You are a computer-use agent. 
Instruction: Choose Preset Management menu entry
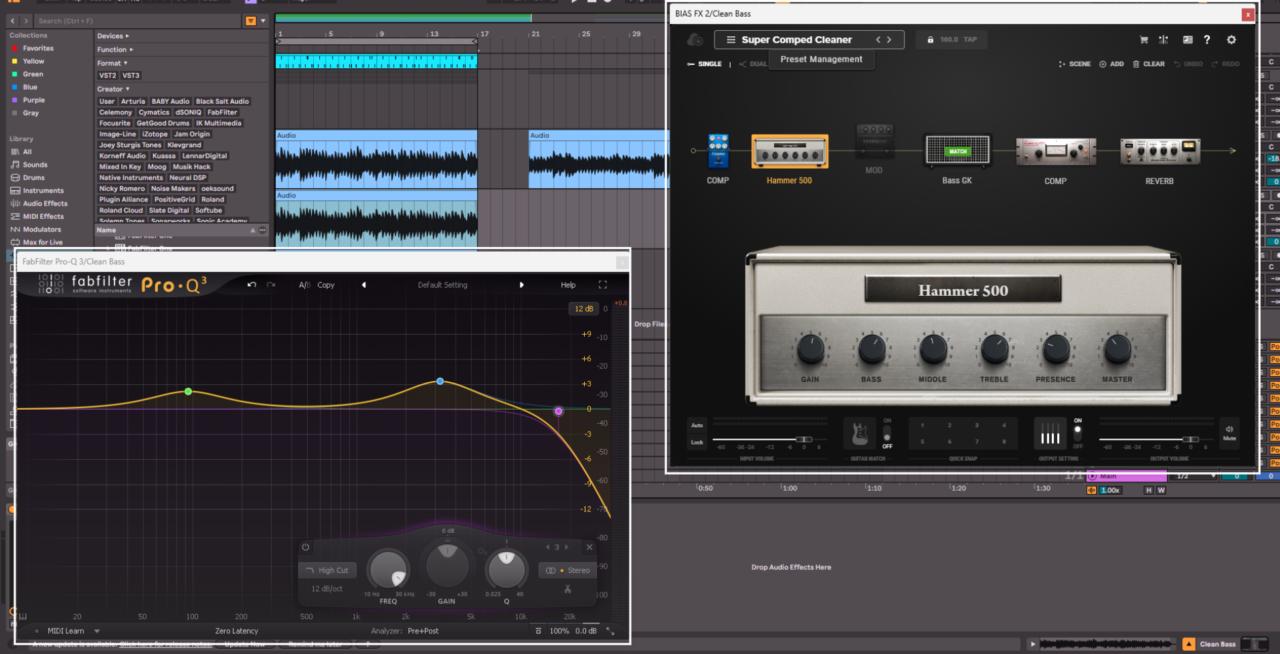[821, 59]
